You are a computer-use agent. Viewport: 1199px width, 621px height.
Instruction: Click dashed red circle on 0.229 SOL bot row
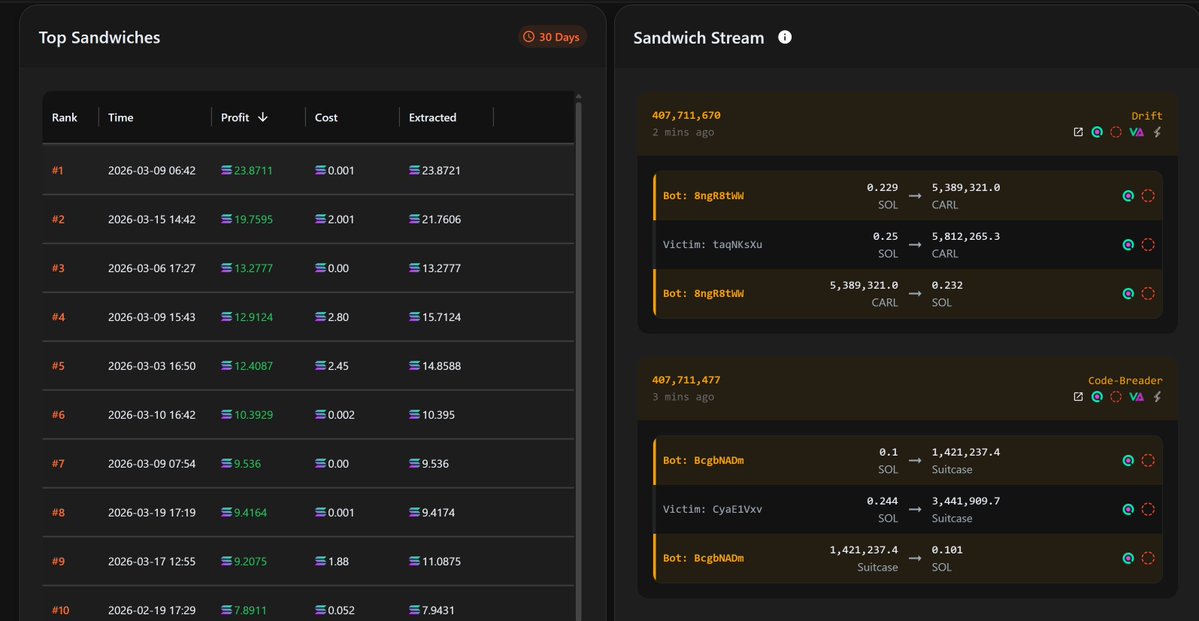[x=1148, y=196]
